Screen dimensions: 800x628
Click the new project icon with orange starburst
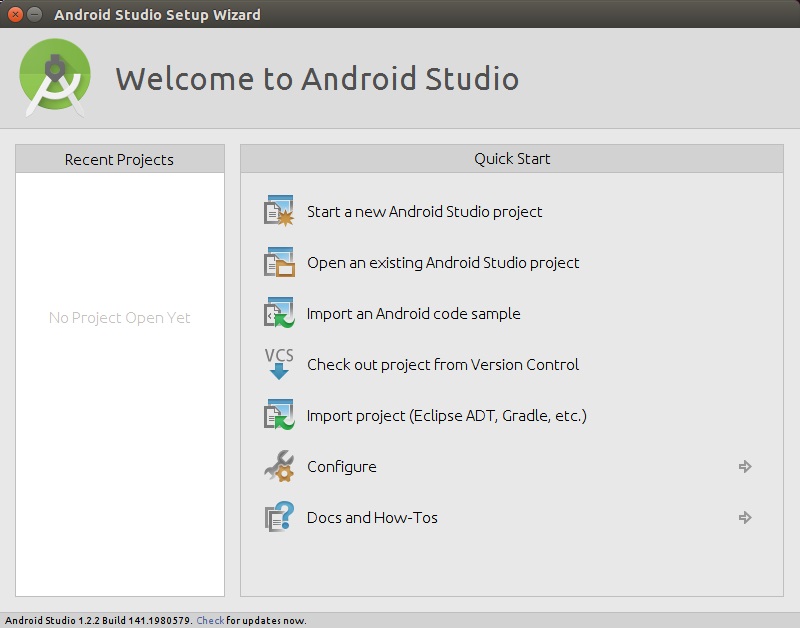pyautogui.click(x=279, y=210)
